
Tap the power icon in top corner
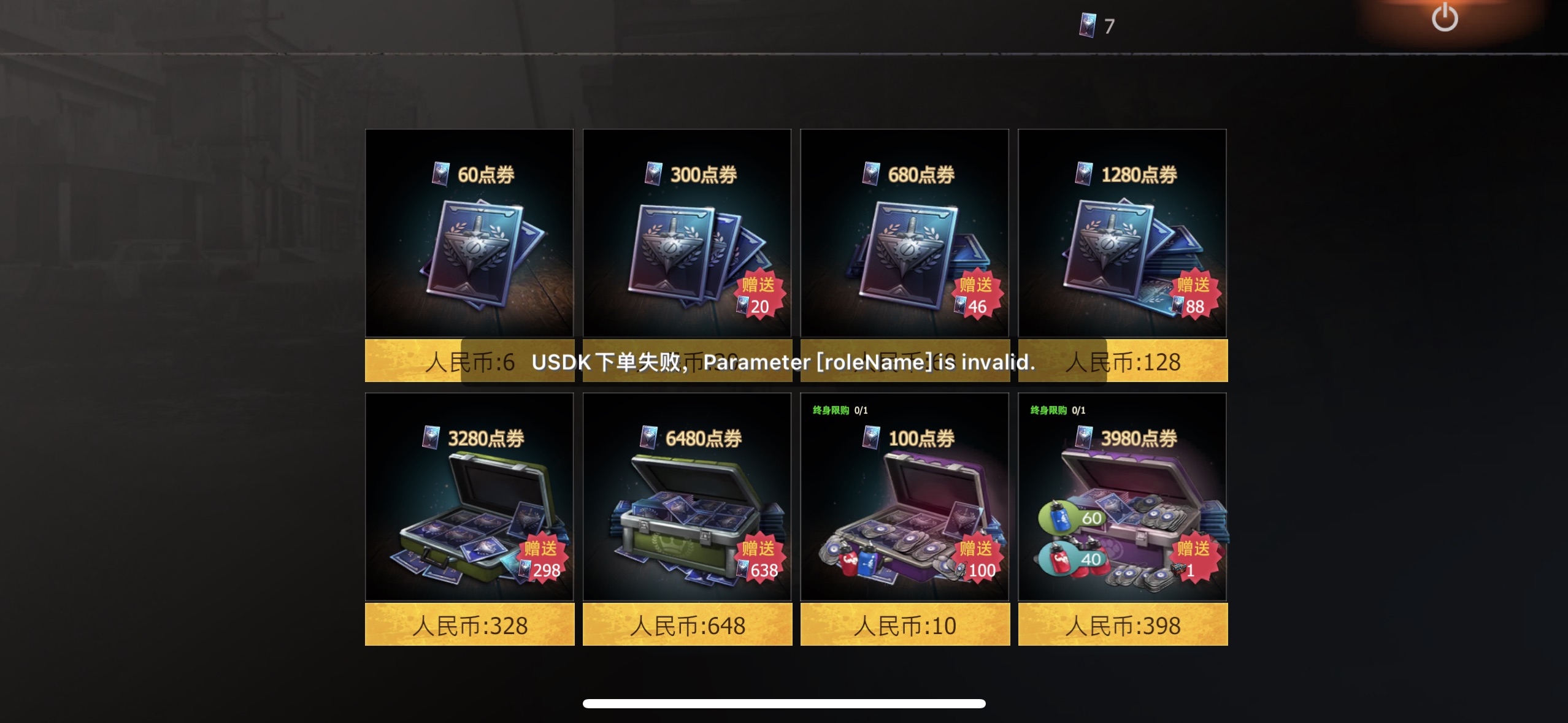point(1445,17)
